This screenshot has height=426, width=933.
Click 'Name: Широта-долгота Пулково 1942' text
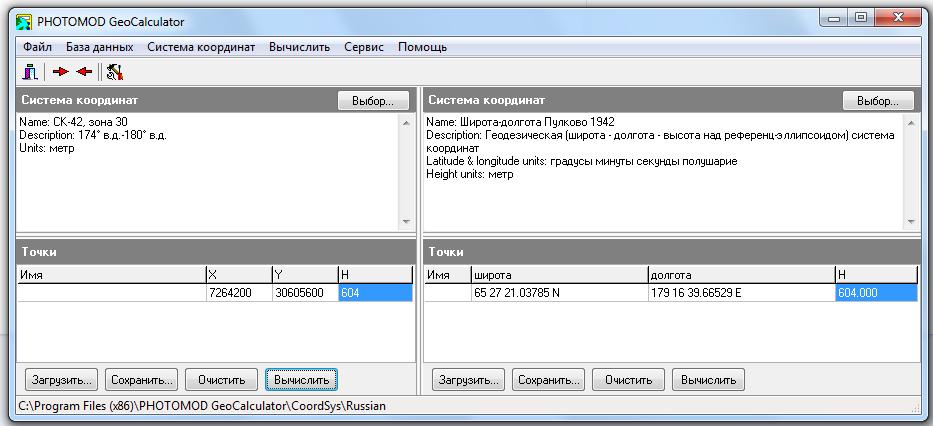[x=521, y=122]
